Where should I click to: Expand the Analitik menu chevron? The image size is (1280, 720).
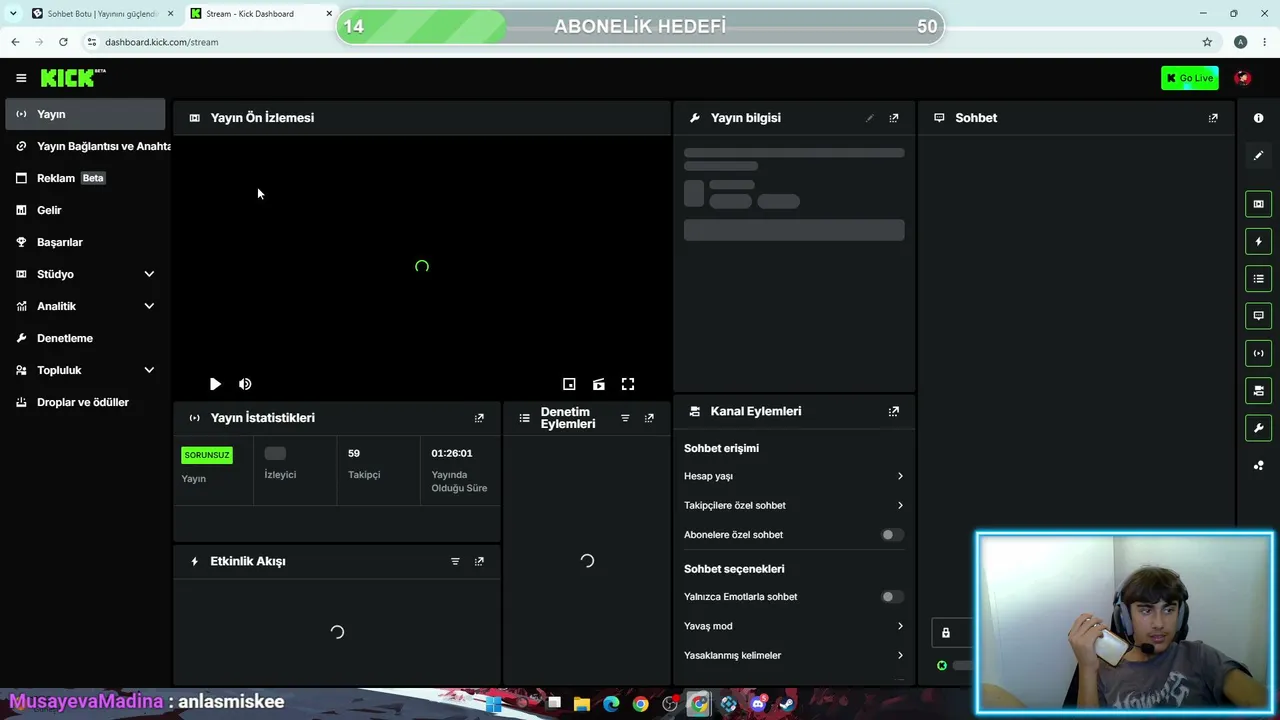(x=149, y=306)
